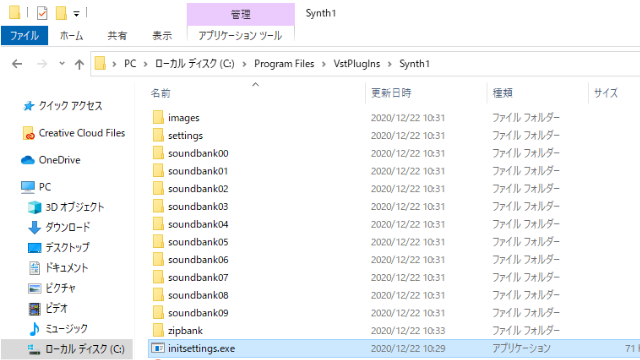The width and height of the screenshot is (640, 360).
Task: Click the ダウンロード arrow icon
Action: [34, 227]
